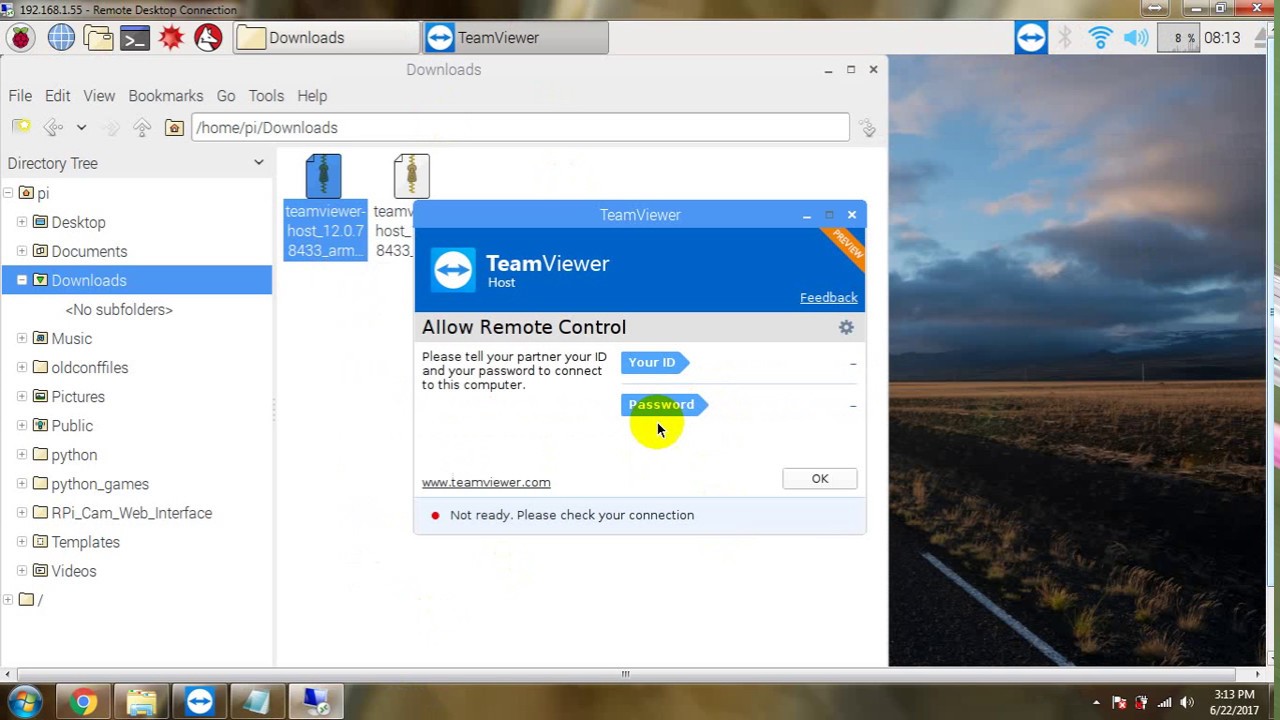
Task: Click TeamViewer tray icon in Pi panel
Action: click(x=1031, y=38)
